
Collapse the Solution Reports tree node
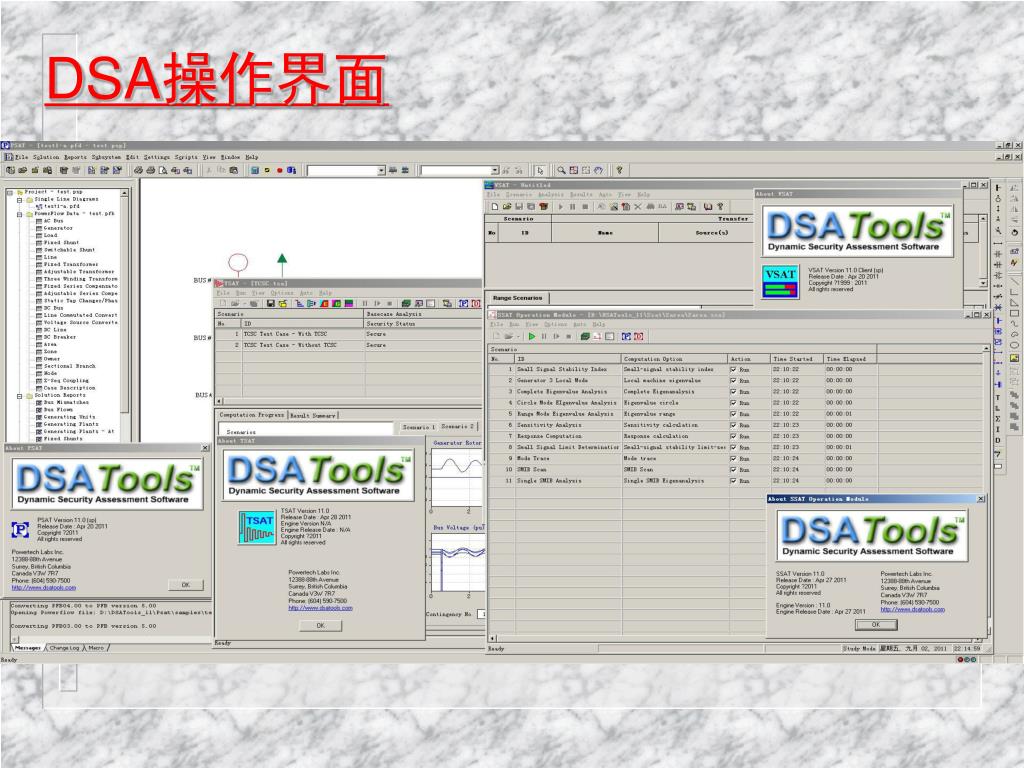coord(20,395)
